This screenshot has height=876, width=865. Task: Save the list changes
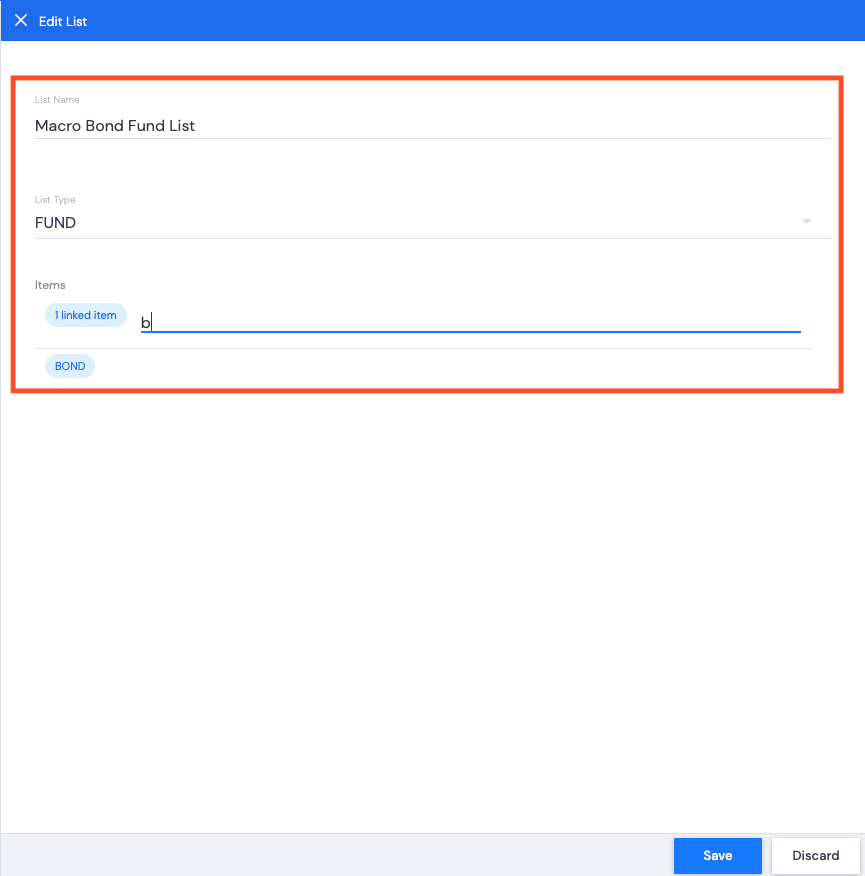(x=717, y=855)
